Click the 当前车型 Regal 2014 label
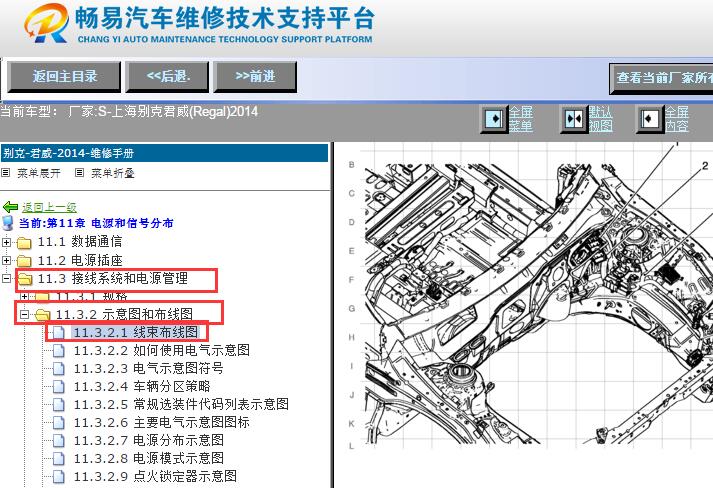Viewport: 713px width, 488px height. 129,111
